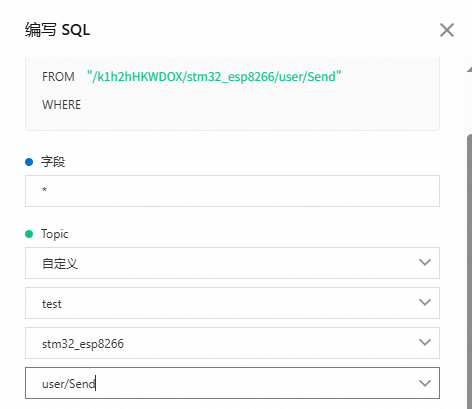
Task: Click the vertical scrollbar thumb
Action: click(470, 270)
